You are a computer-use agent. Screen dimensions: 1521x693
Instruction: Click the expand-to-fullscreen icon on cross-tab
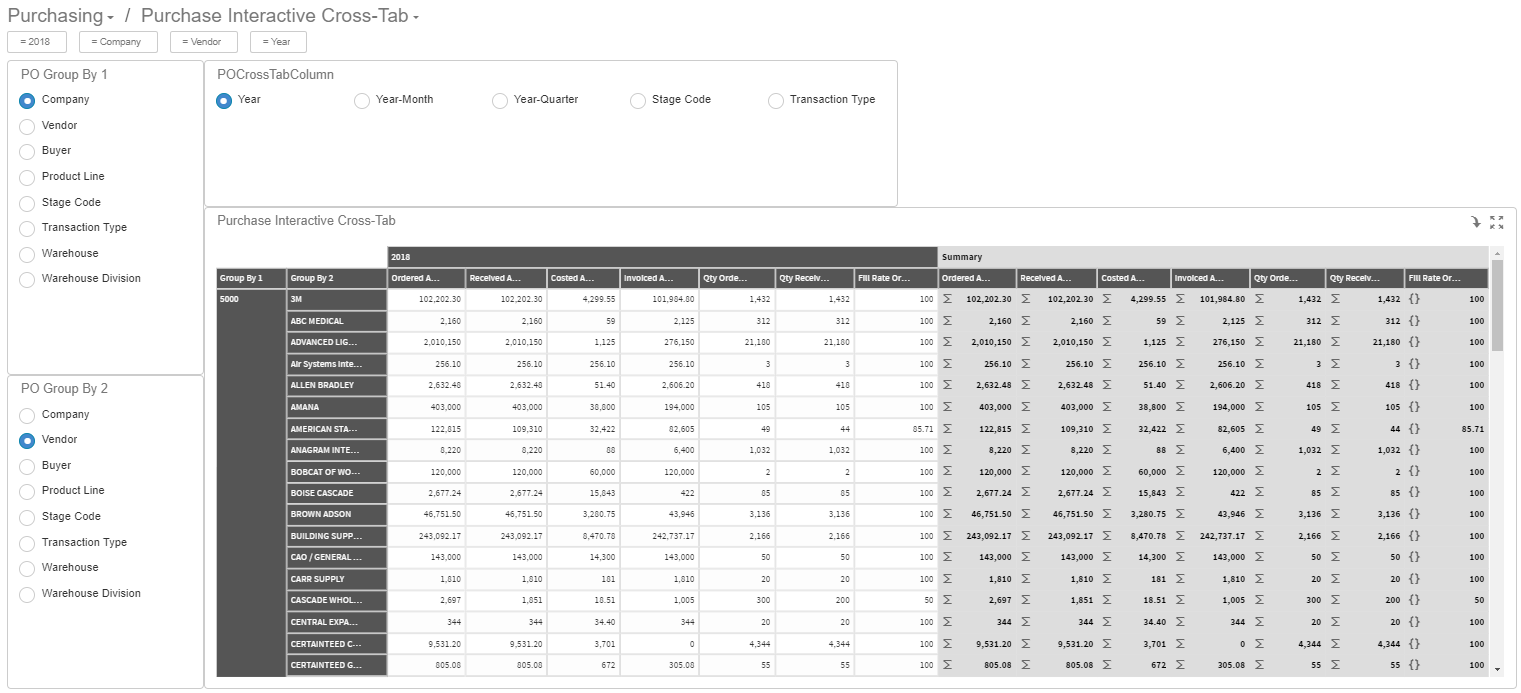[1496, 222]
